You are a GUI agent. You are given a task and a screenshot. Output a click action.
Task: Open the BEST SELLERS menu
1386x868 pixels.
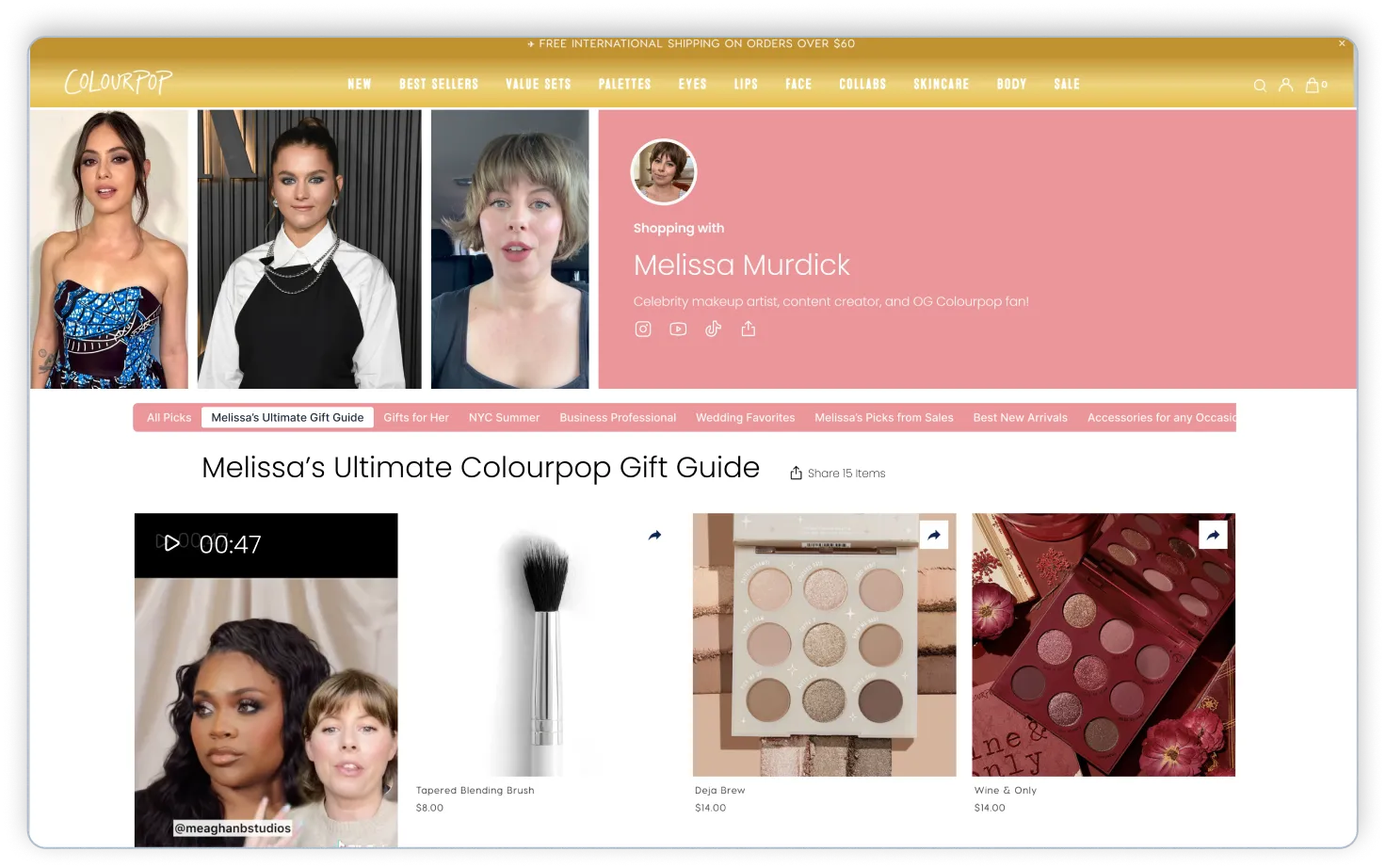tap(439, 84)
